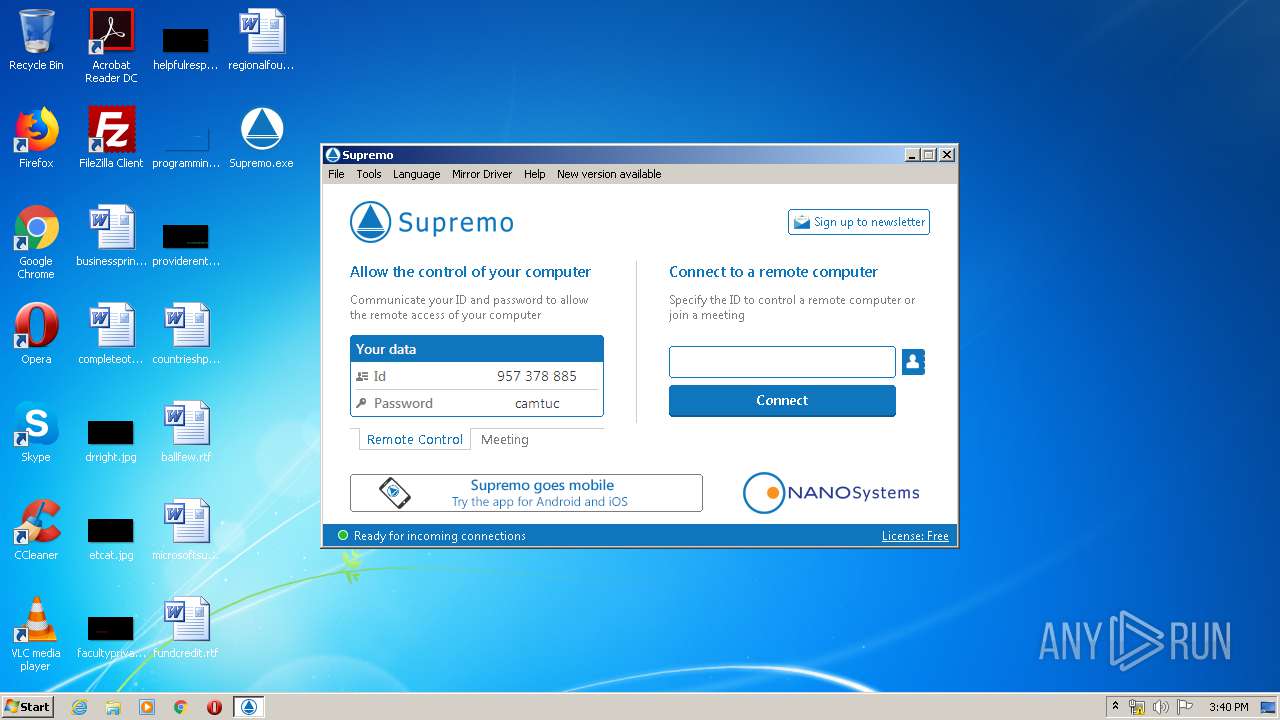Screen dimensions: 1280x720
Task: Select the completeot Word document icon
Action: click(111, 334)
